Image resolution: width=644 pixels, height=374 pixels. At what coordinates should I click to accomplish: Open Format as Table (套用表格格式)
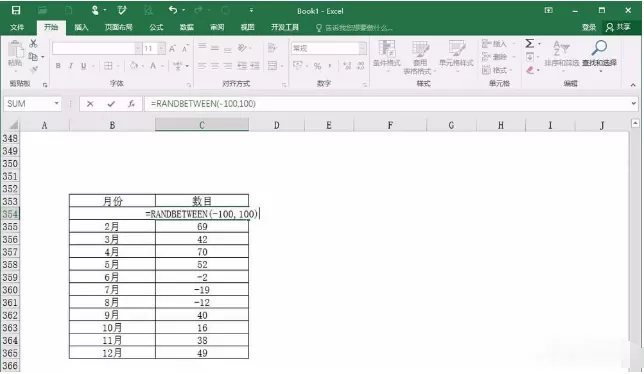[419, 57]
